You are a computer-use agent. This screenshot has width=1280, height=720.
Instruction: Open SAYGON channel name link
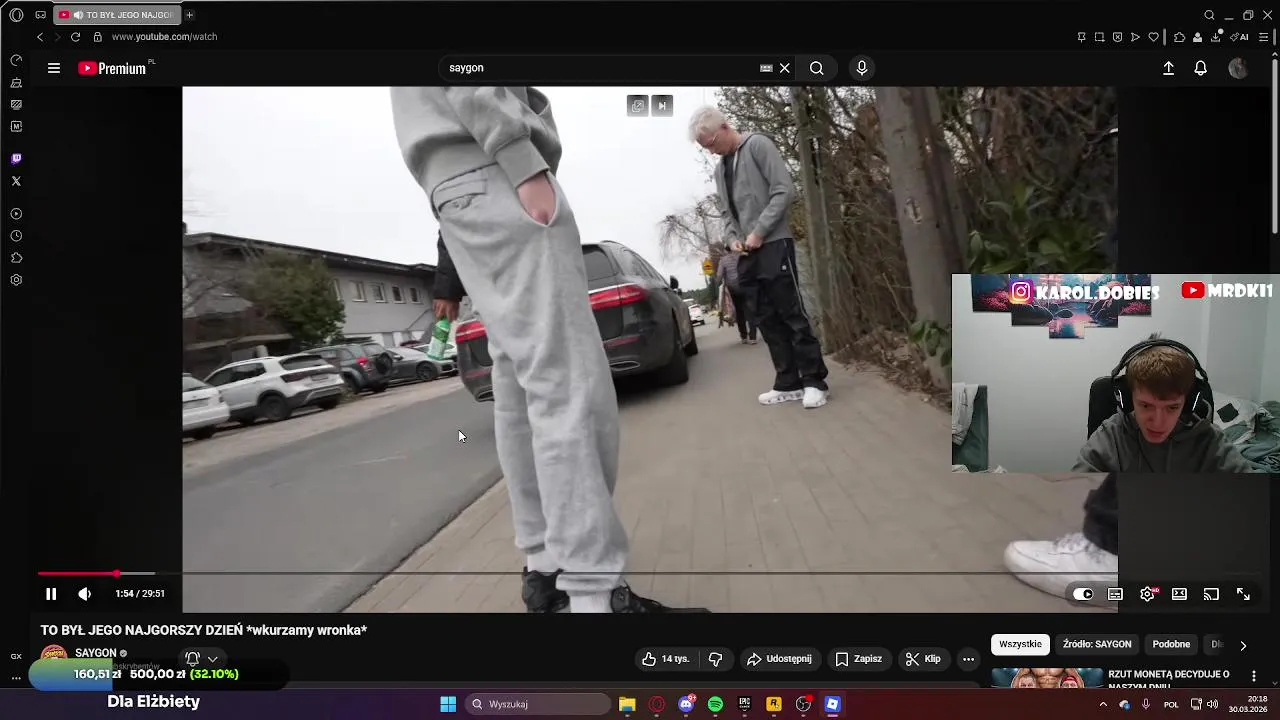click(x=96, y=653)
